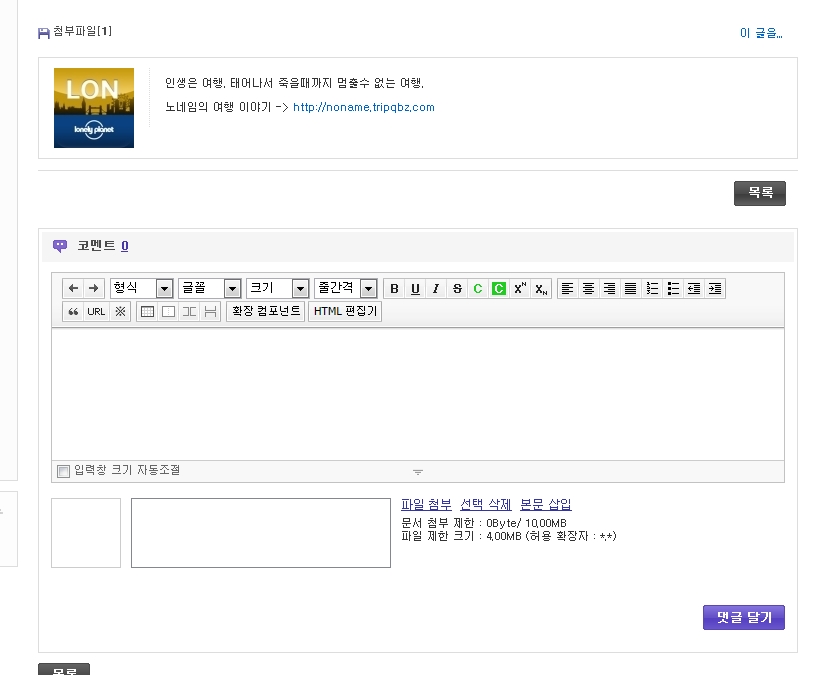Image resolution: width=814 pixels, height=675 pixels.
Task: Click the table cell properties icon
Action: pyautogui.click(x=168, y=312)
